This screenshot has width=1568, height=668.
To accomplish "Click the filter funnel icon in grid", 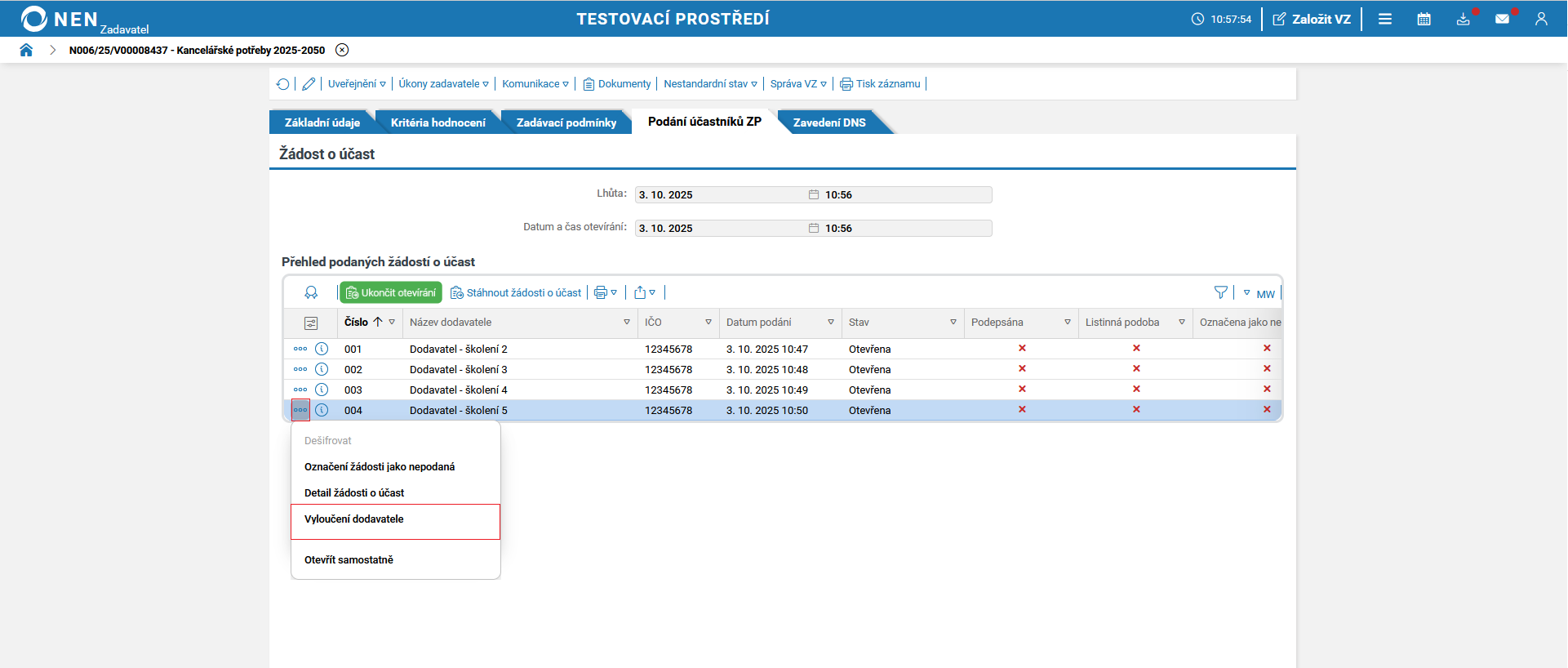I will [1220, 292].
